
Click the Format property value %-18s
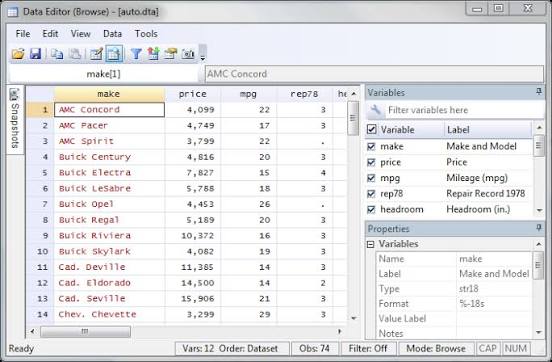tap(472, 304)
